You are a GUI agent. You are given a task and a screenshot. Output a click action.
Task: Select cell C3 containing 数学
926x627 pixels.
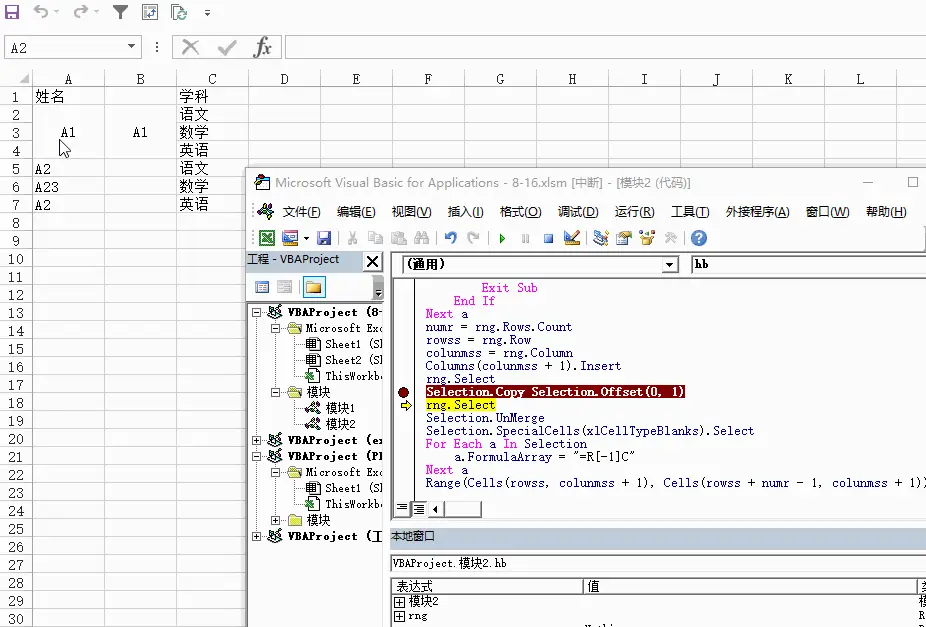tap(212, 132)
